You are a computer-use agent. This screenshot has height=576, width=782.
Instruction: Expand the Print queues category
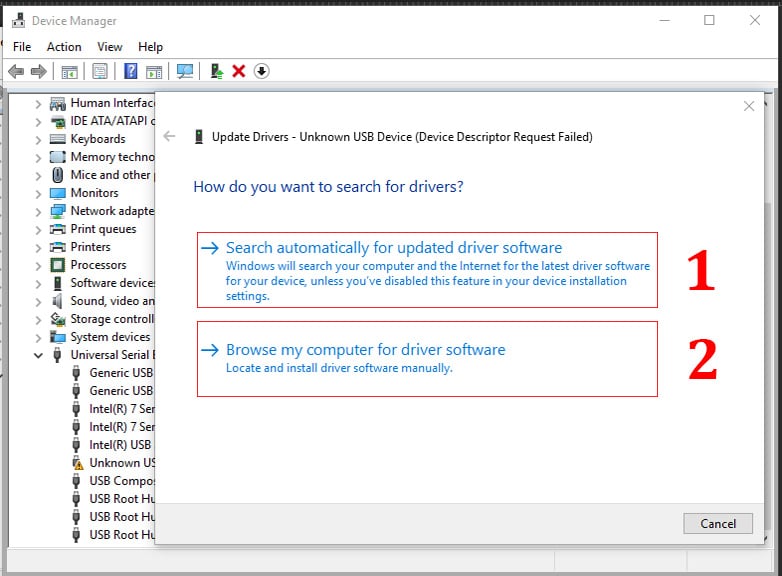(38, 229)
